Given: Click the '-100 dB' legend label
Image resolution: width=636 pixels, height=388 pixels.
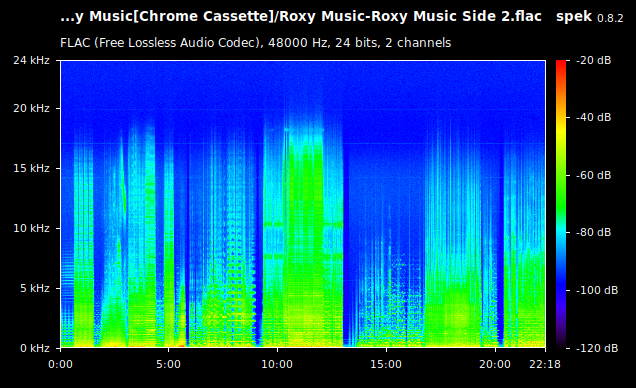Looking at the screenshot, I should 597,290.
